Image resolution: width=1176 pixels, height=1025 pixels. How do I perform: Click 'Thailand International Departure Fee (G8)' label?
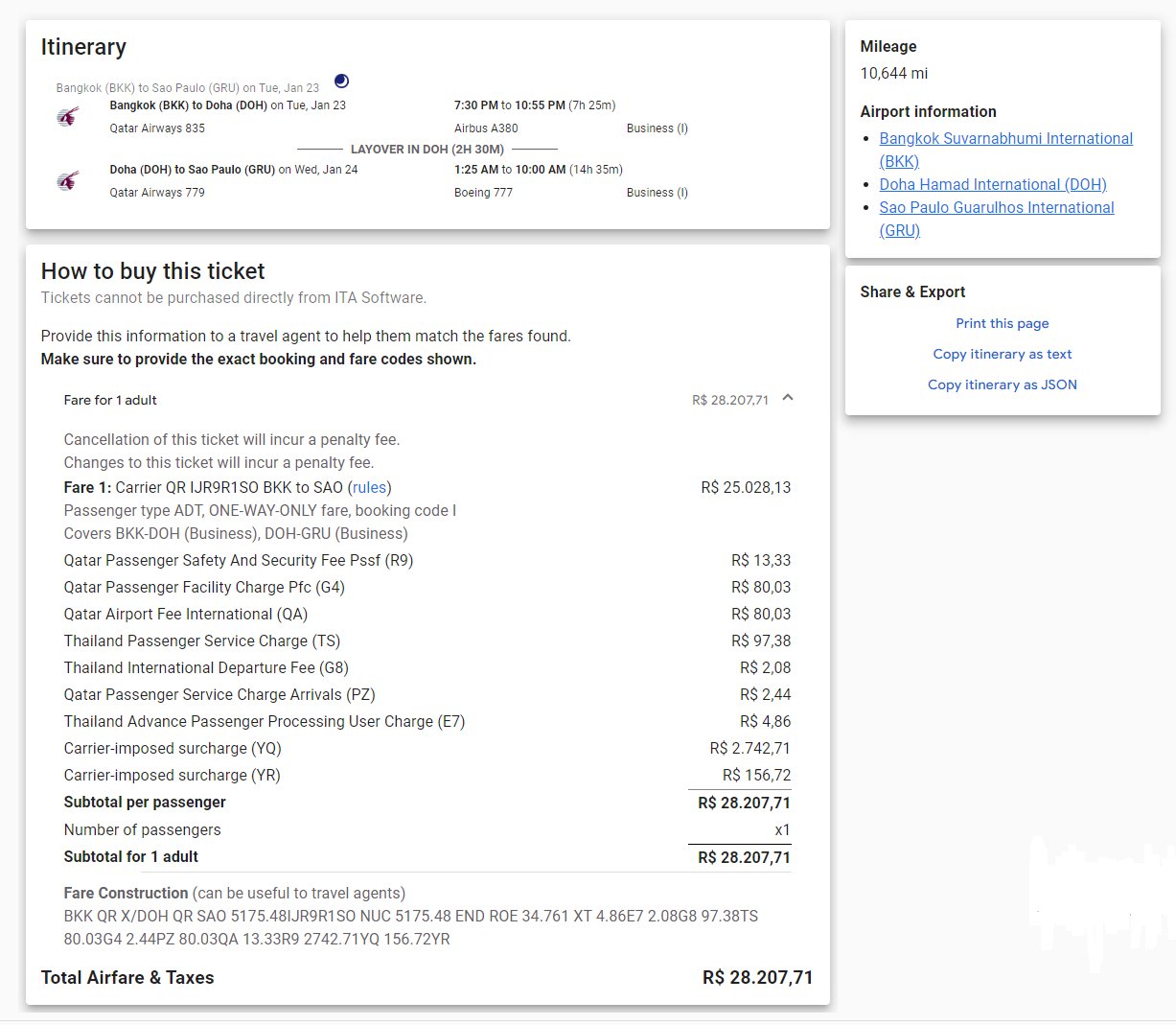click(206, 667)
